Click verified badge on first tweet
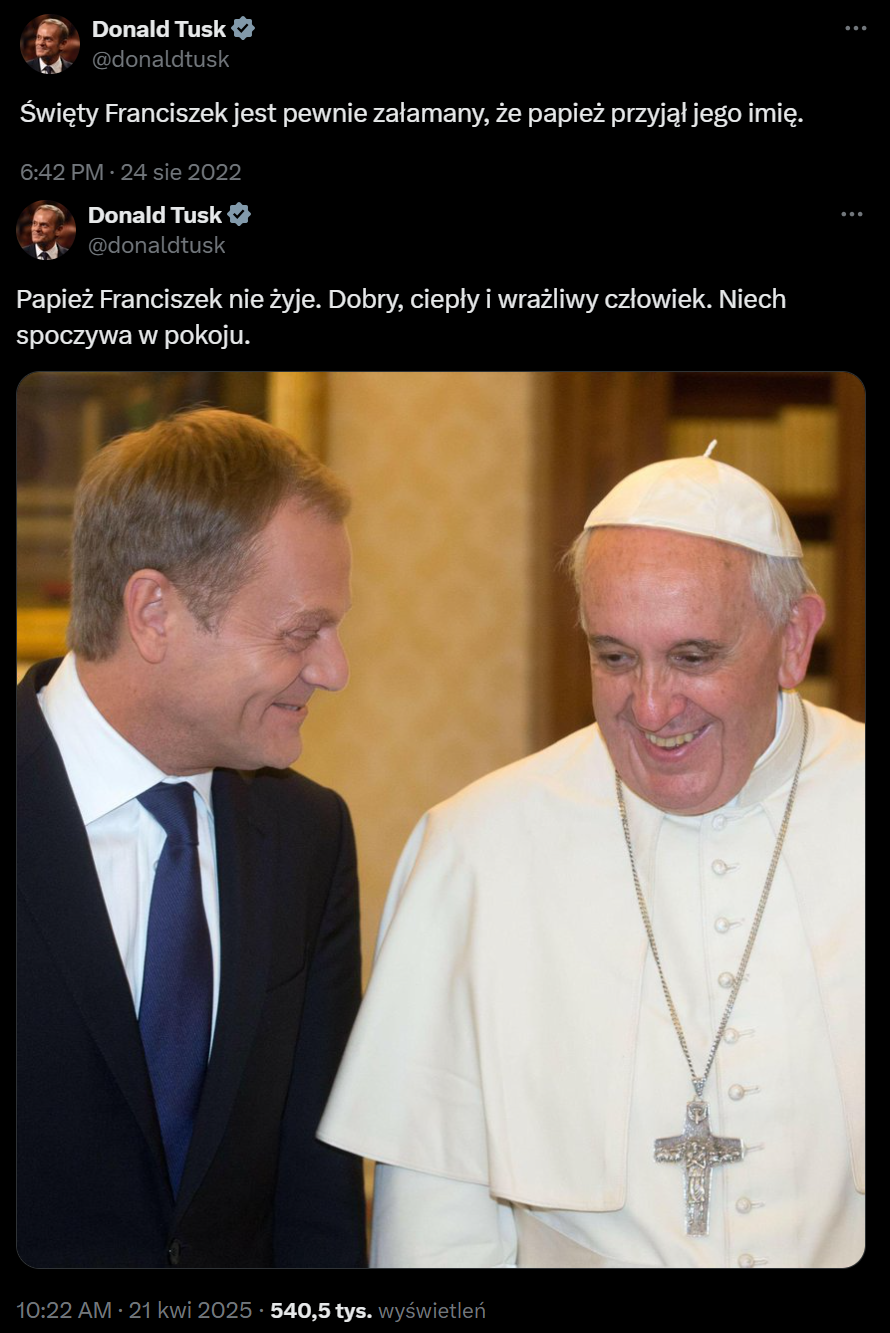Viewport: 890px width, 1333px height. [x=243, y=29]
